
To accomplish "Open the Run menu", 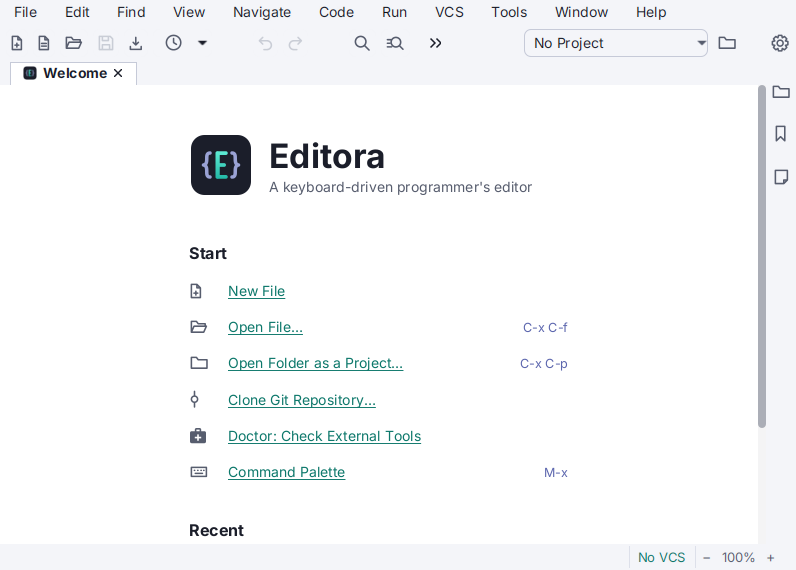I will coord(394,12).
